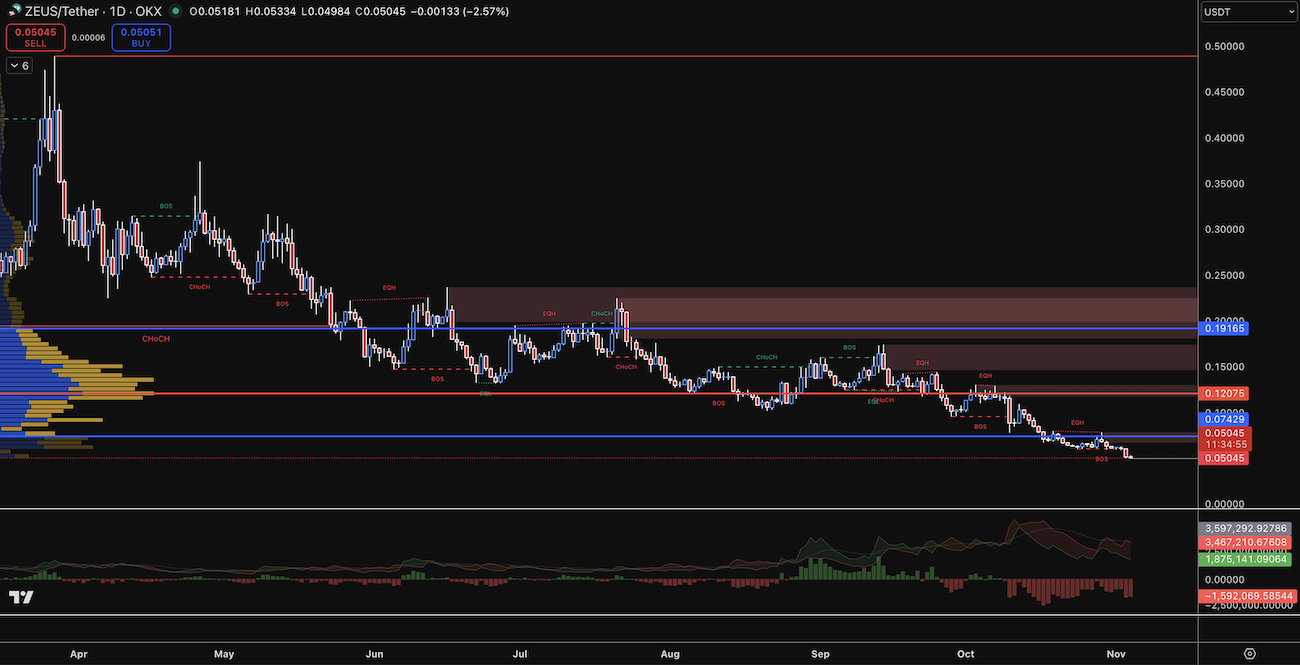Click the Sep label on time axis

(820, 654)
